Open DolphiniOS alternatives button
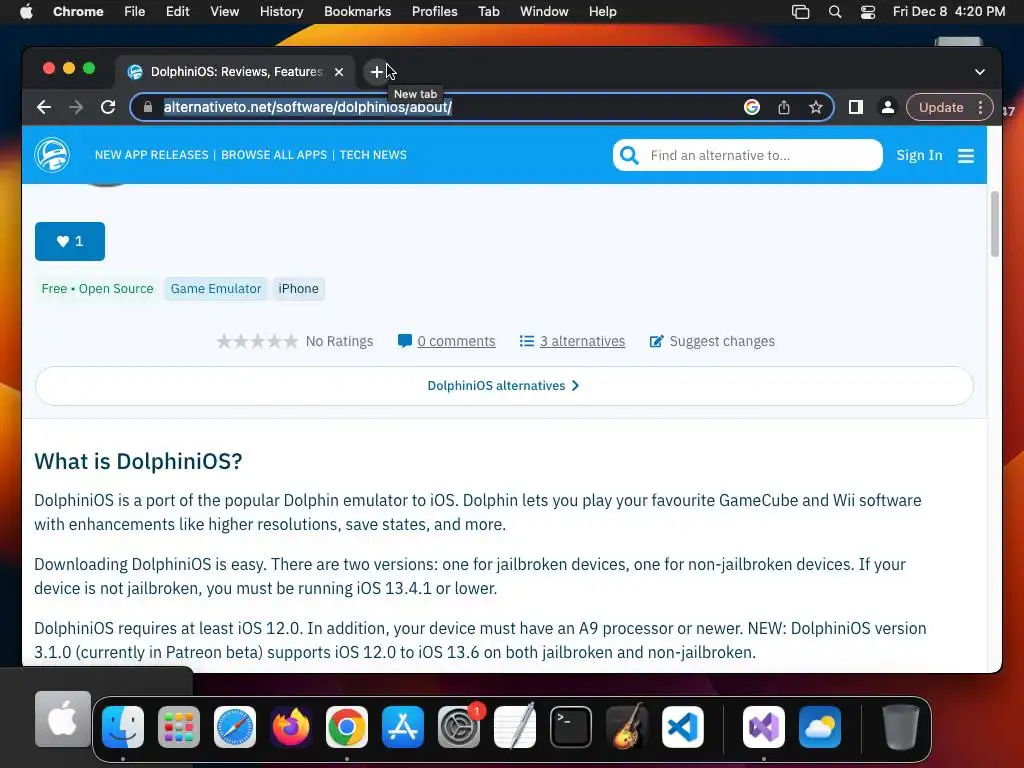The image size is (1024, 768). tap(504, 386)
